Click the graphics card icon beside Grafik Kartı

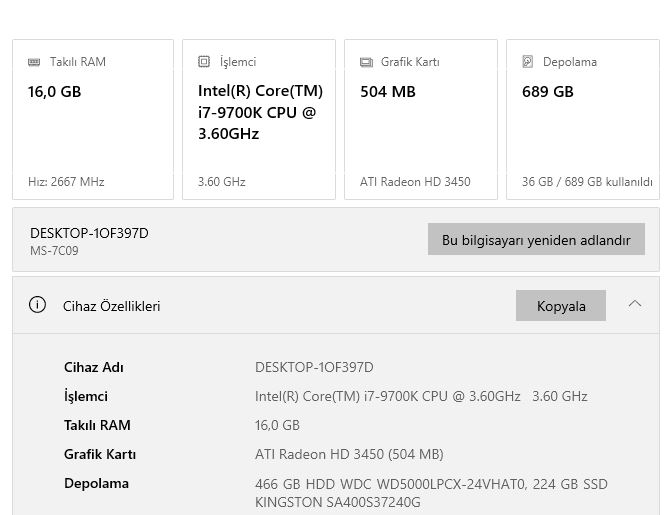click(x=366, y=62)
